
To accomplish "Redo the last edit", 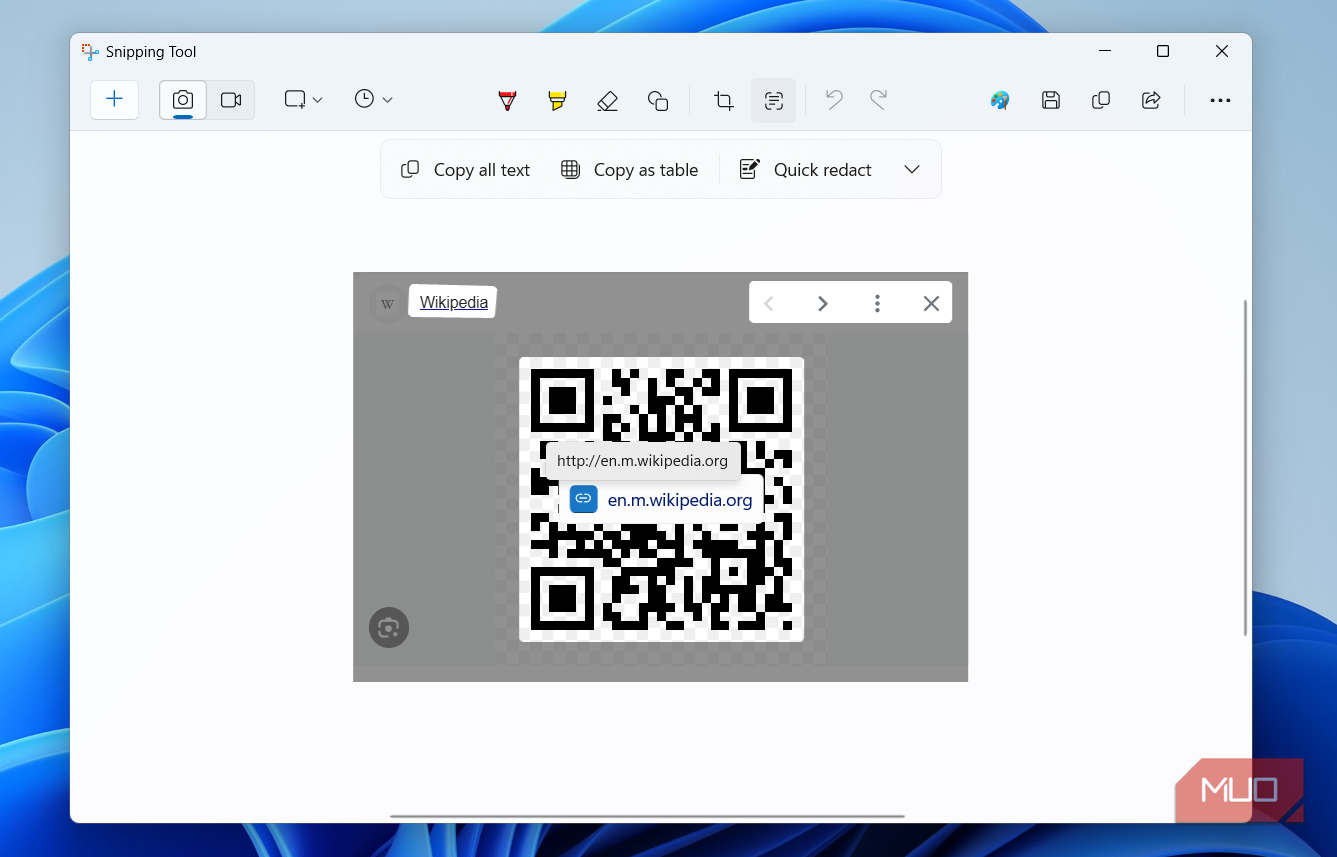I will [878, 99].
